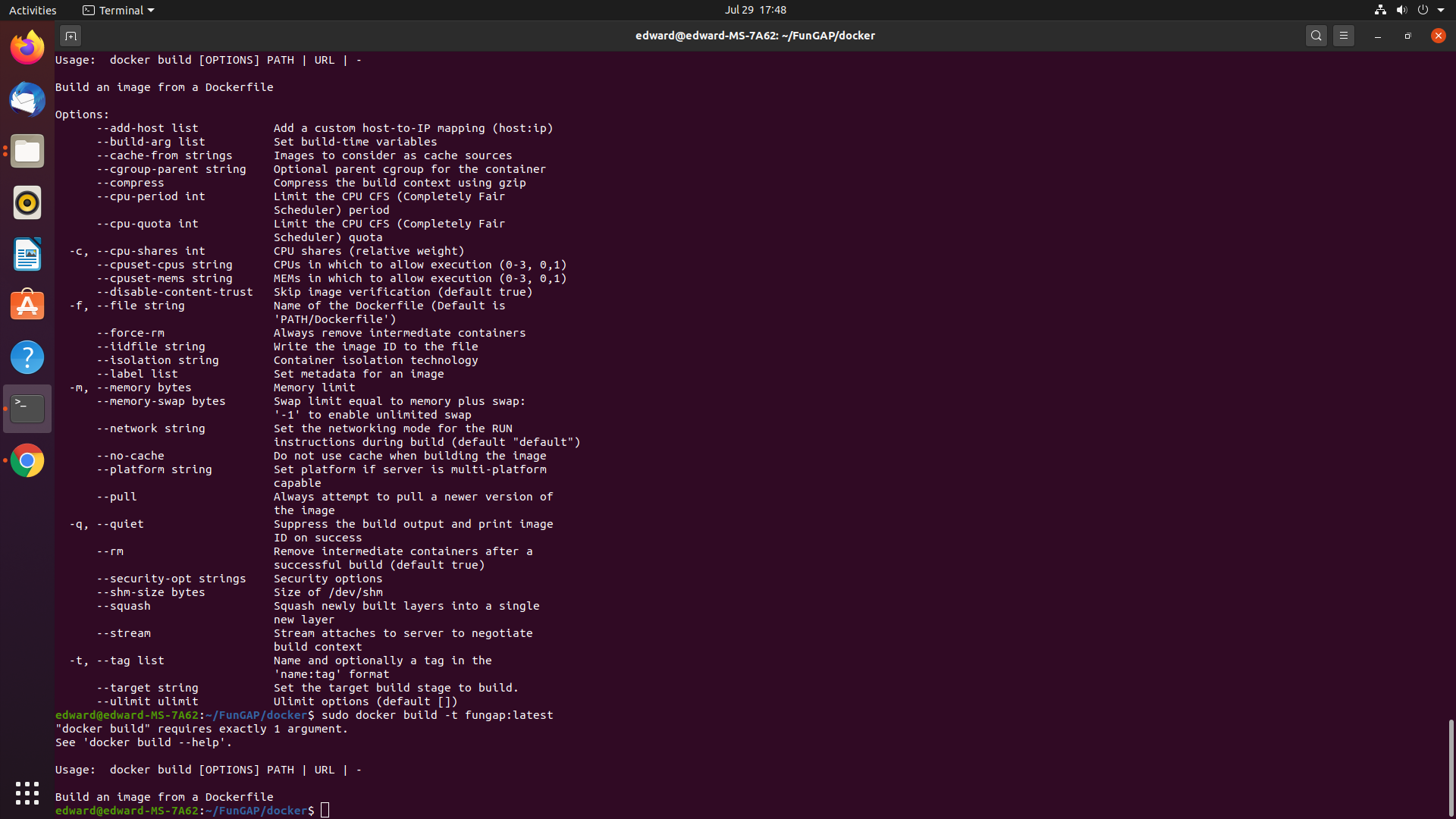
Task: Click the '--squash' option text
Action: 124,606
